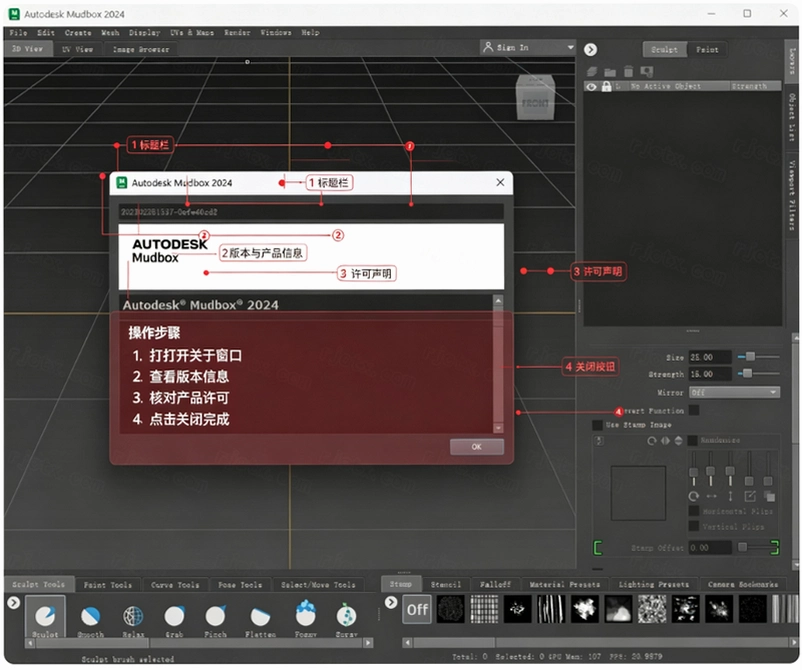Click the rotation randomize icon under sliders

point(694,496)
